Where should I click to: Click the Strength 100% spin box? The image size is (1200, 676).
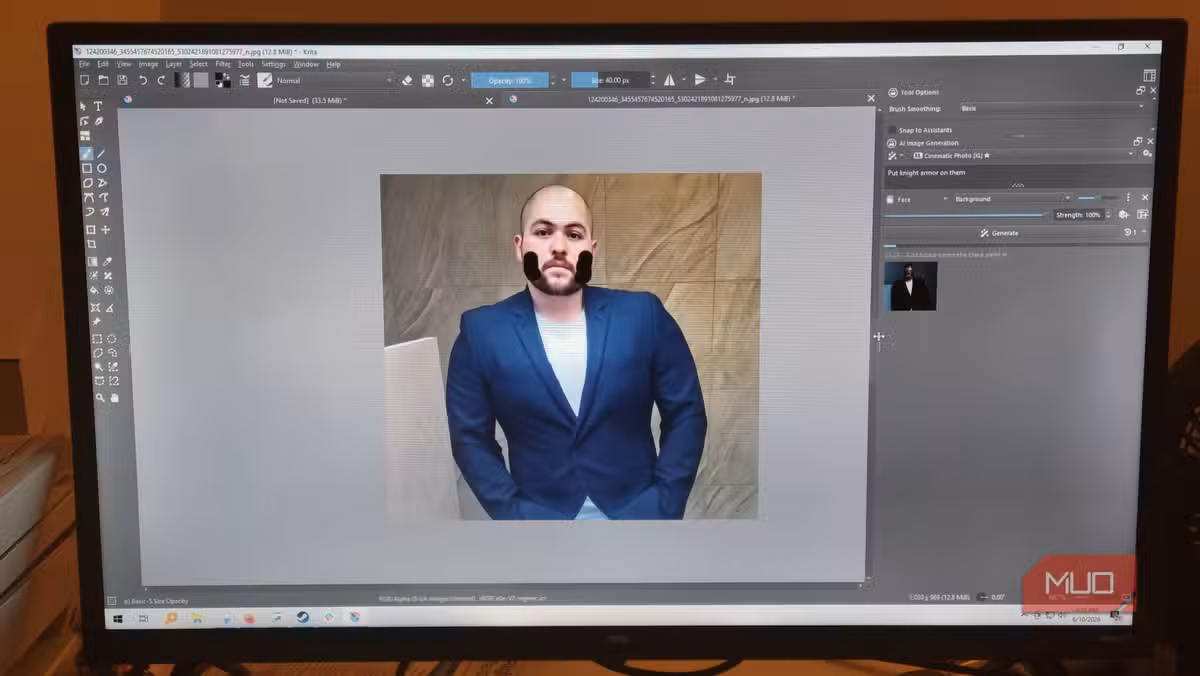[x=1083, y=214]
